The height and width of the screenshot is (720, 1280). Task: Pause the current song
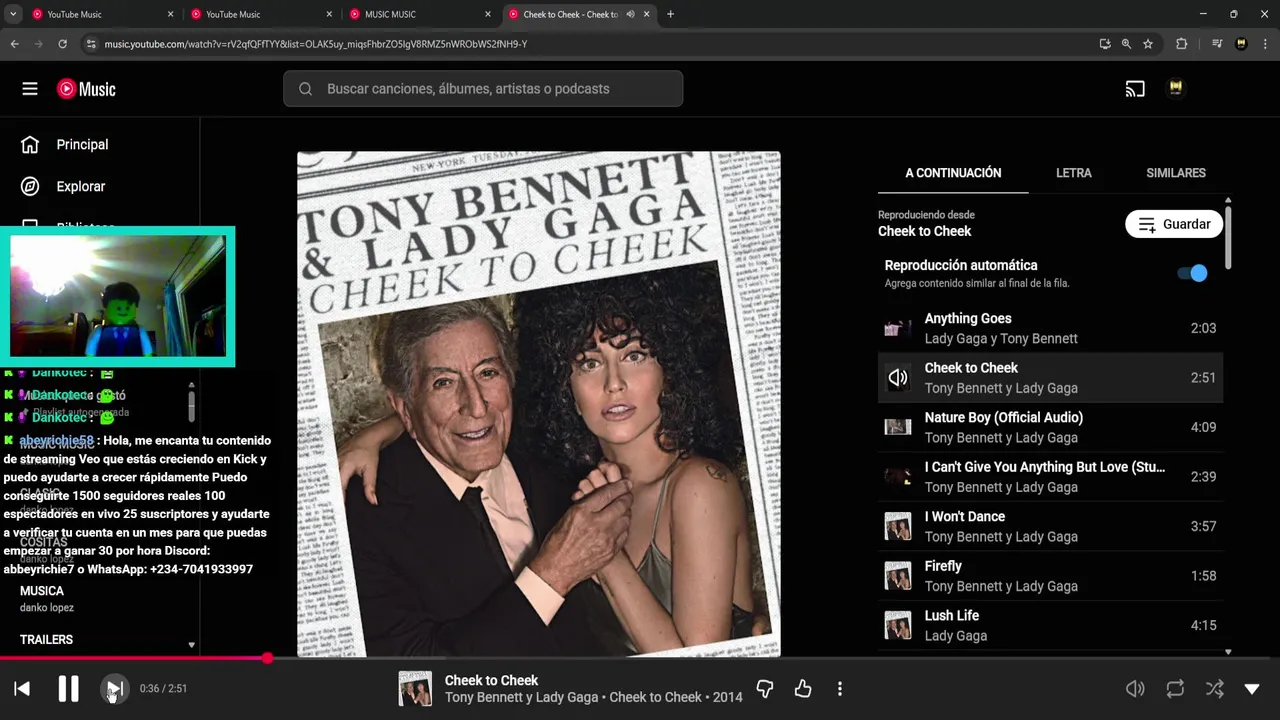point(68,688)
